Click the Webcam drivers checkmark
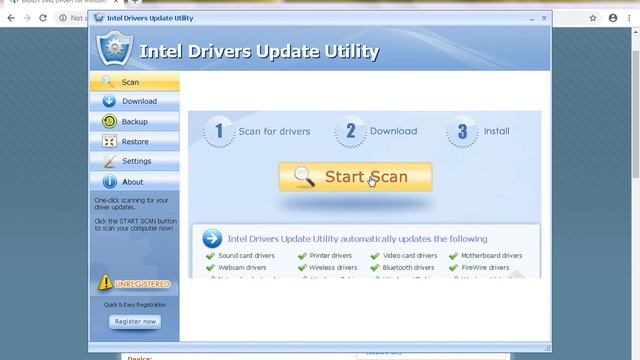 coord(210,268)
